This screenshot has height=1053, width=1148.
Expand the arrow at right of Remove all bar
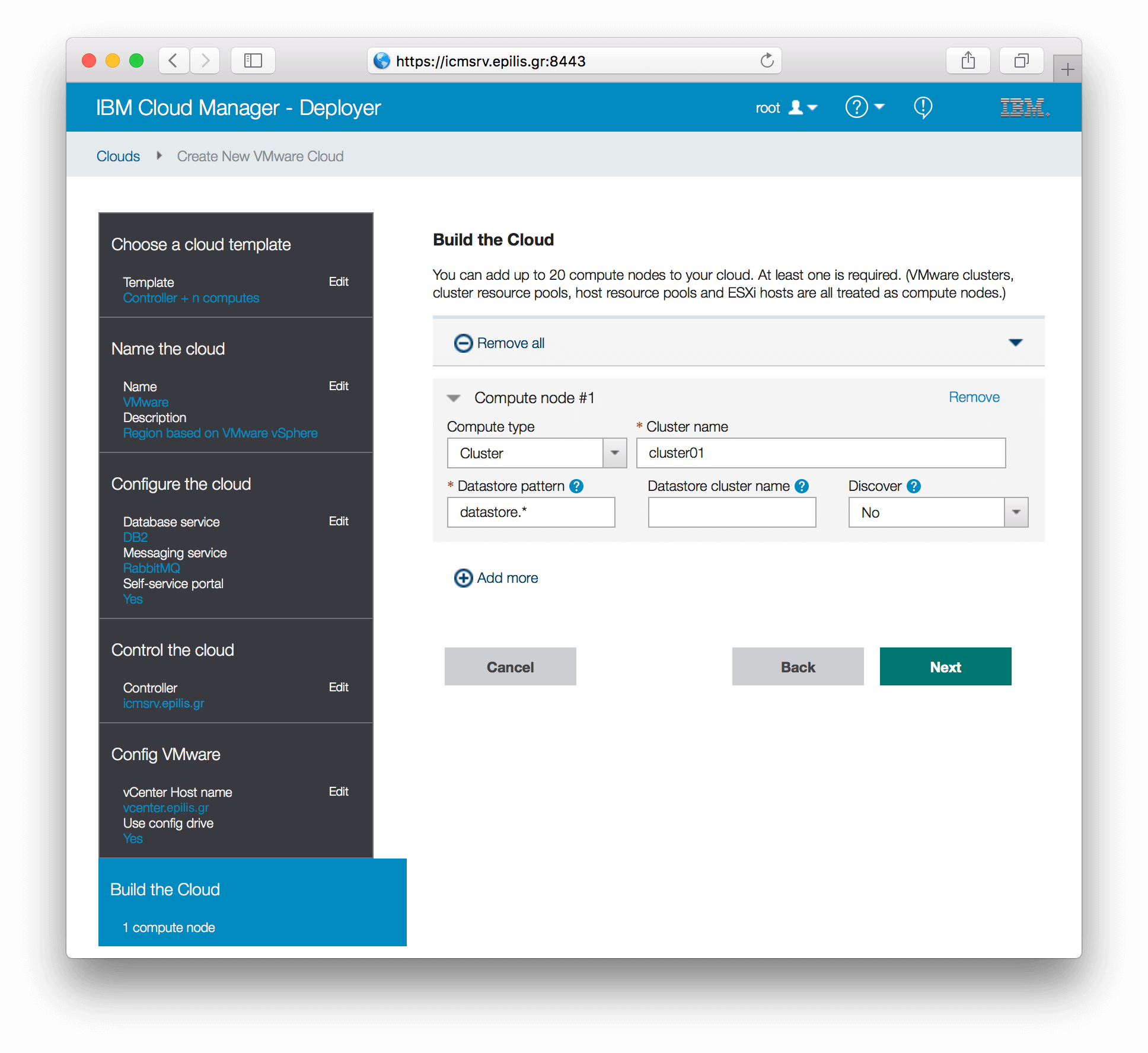click(x=1015, y=343)
